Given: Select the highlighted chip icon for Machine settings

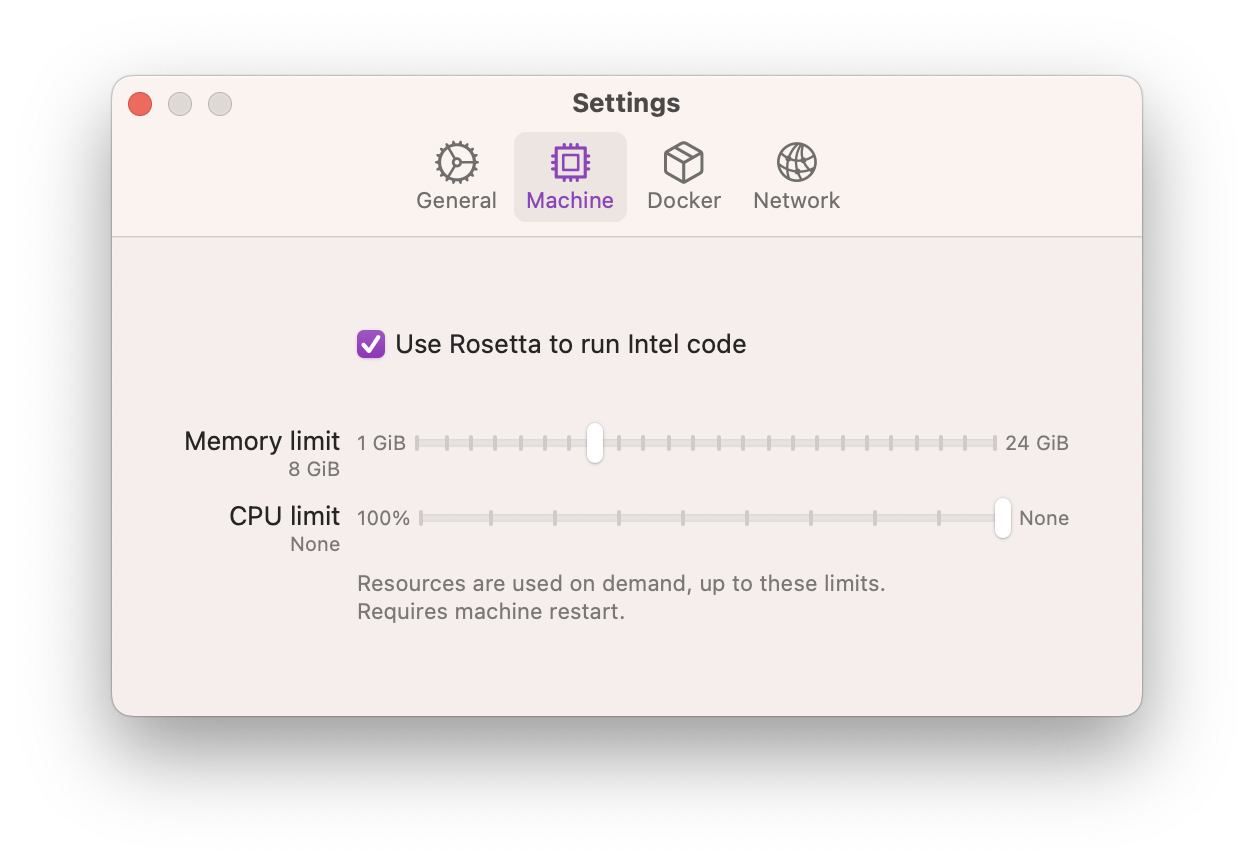Looking at the screenshot, I should (570, 162).
